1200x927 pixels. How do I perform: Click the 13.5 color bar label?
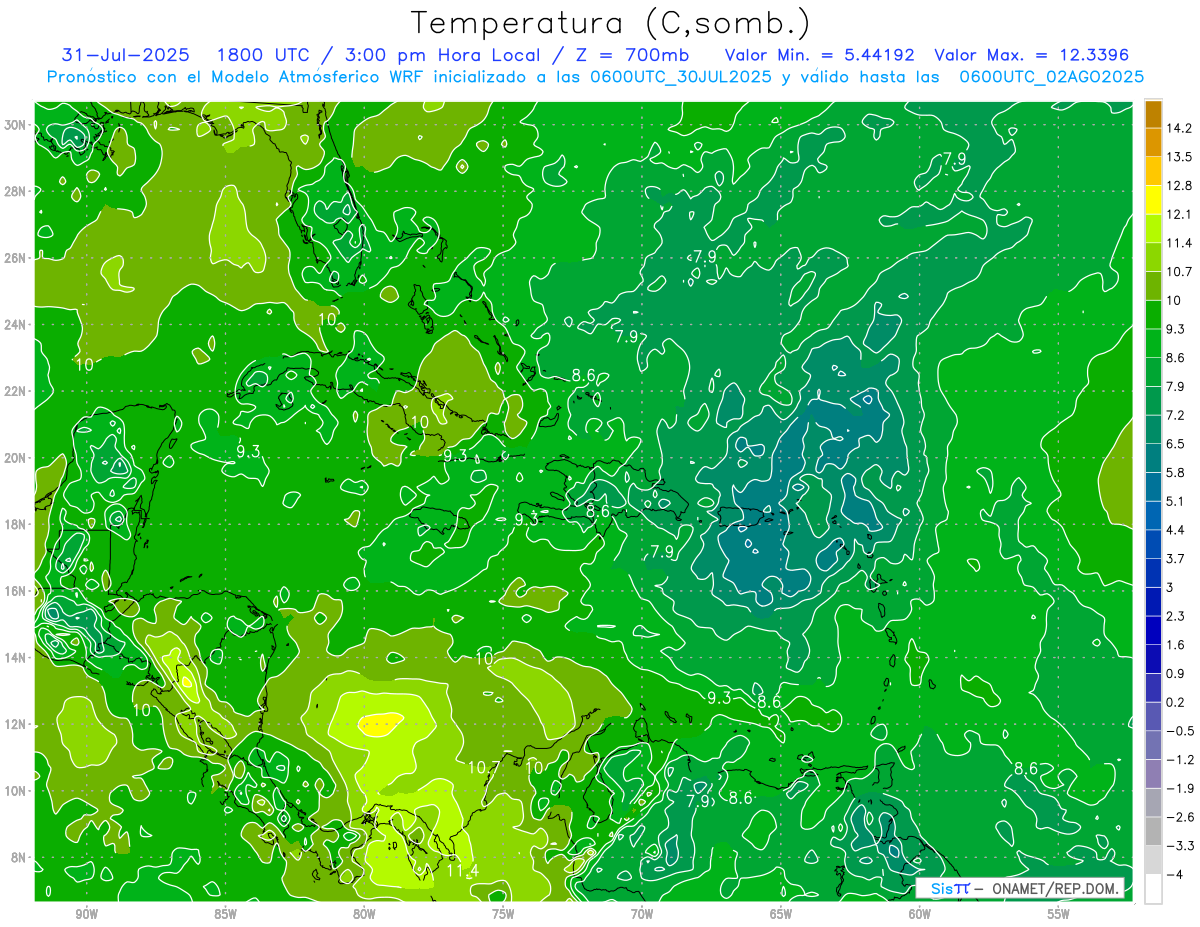click(x=1181, y=157)
